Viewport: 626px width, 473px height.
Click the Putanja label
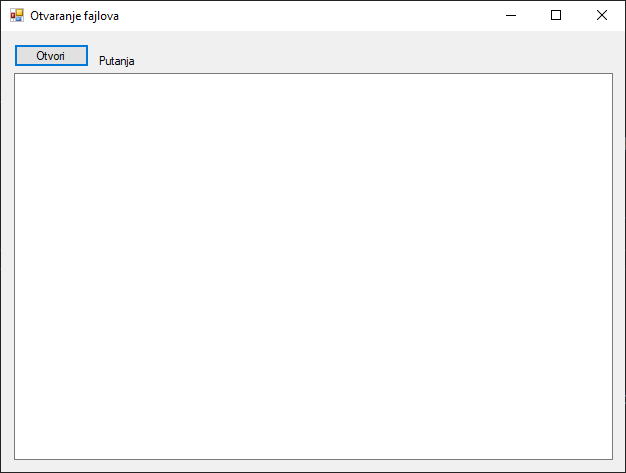116,61
